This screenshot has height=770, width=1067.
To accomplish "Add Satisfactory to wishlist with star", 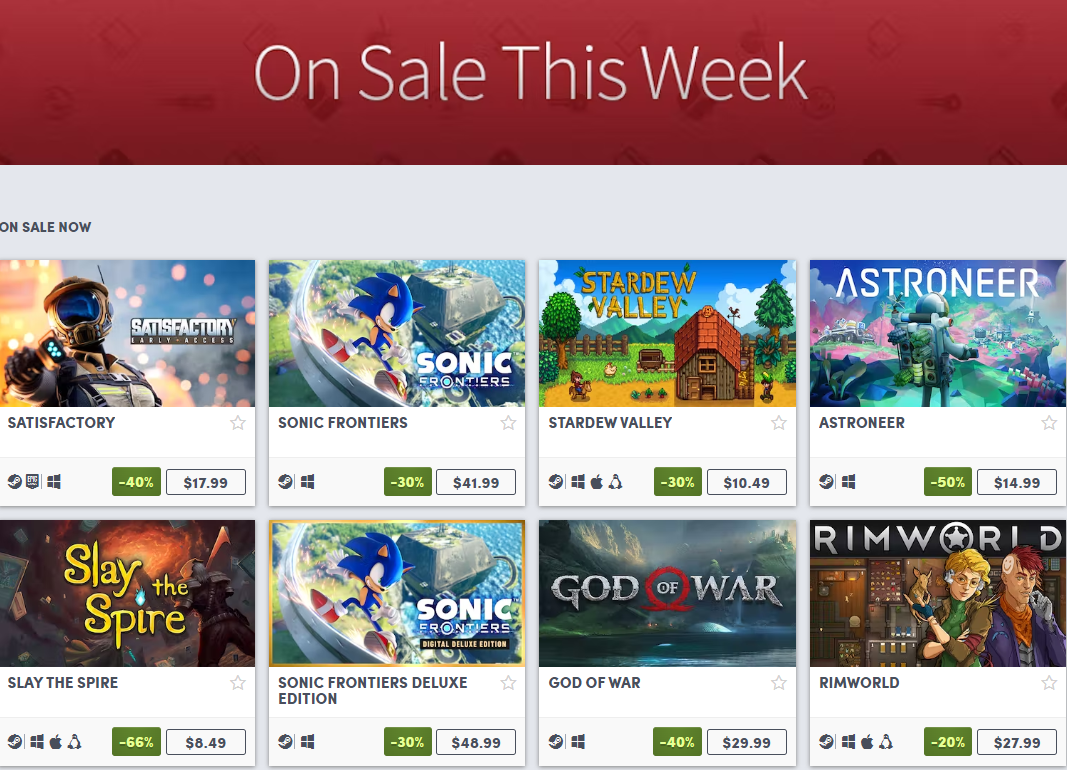I will click(x=237, y=423).
